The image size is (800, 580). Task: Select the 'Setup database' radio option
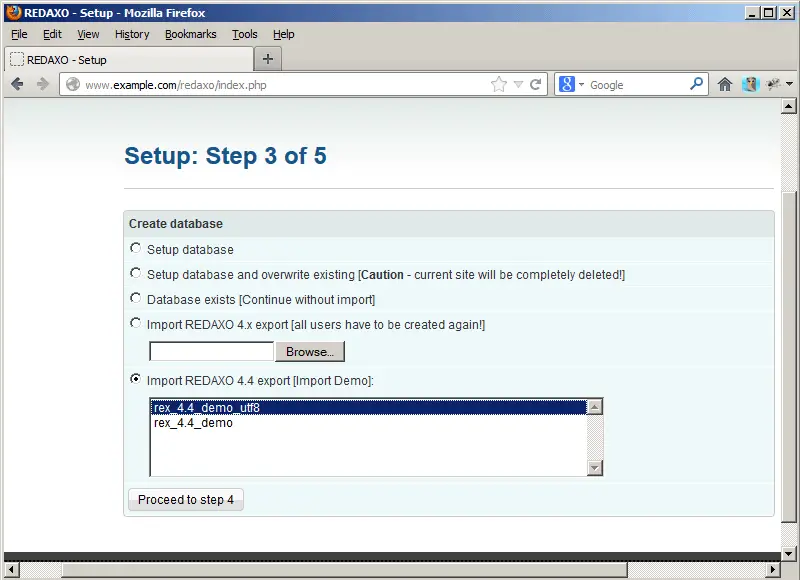coord(136,248)
